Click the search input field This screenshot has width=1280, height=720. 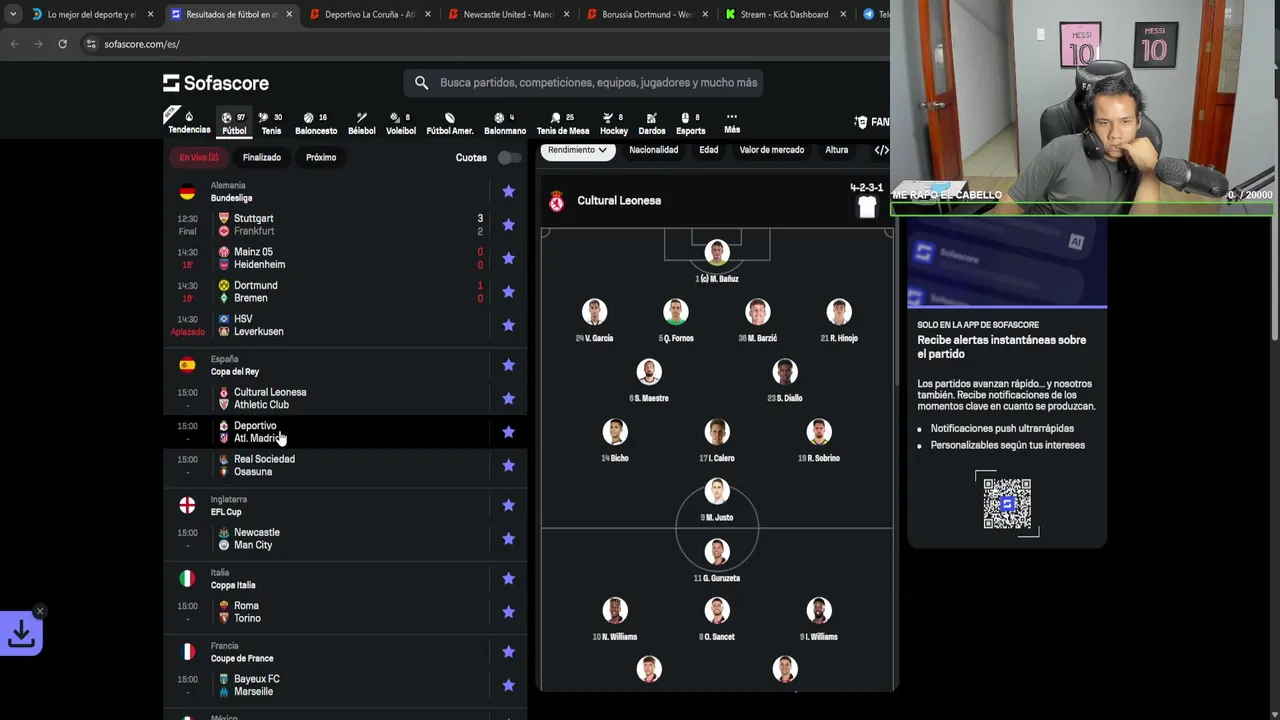[584, 83]
